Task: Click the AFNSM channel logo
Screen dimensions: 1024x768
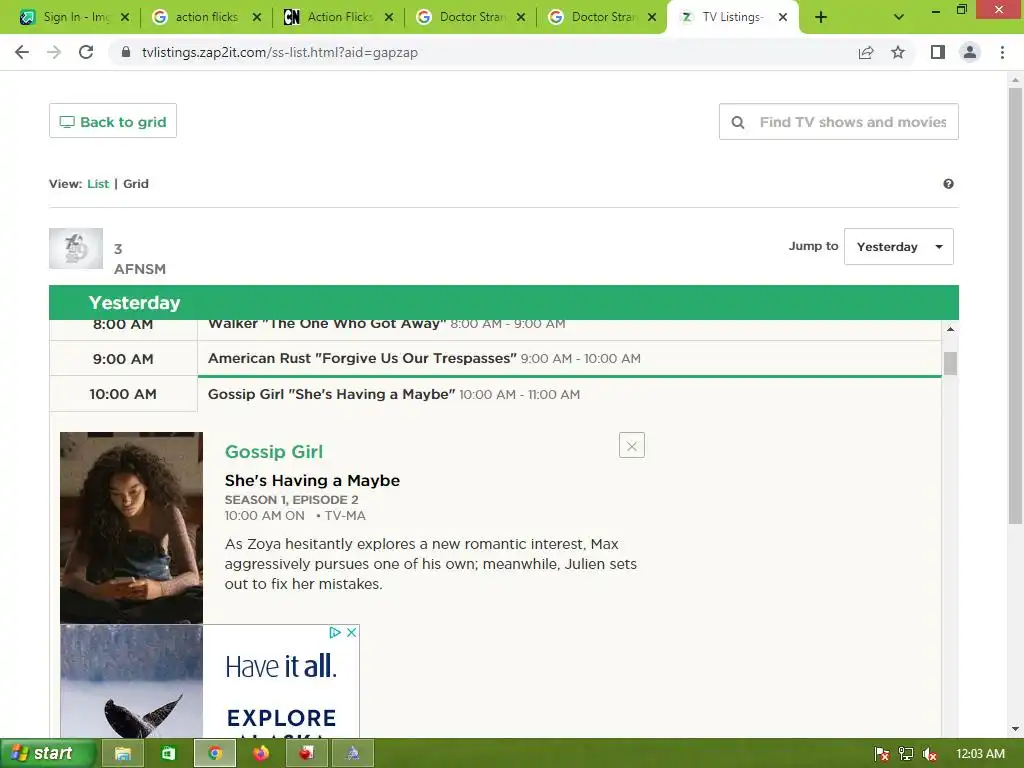Action: (76, 248)
